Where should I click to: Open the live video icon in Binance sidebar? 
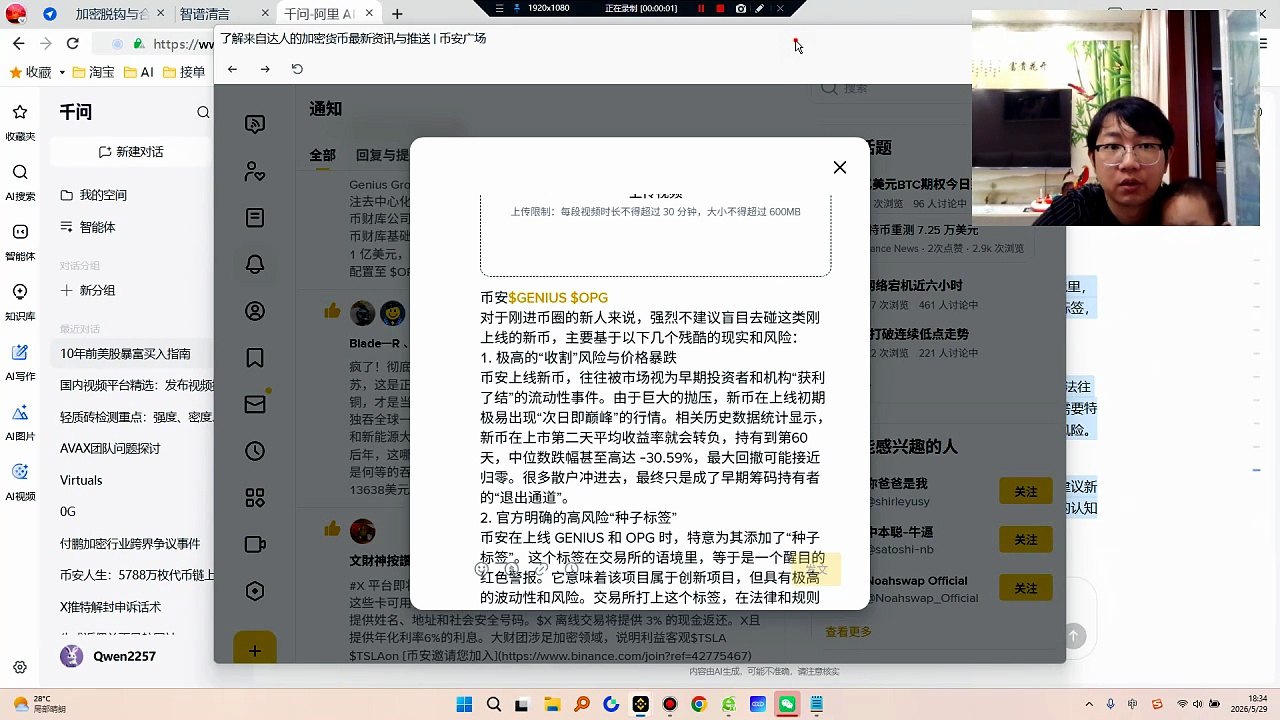click(x=255, y=544)
